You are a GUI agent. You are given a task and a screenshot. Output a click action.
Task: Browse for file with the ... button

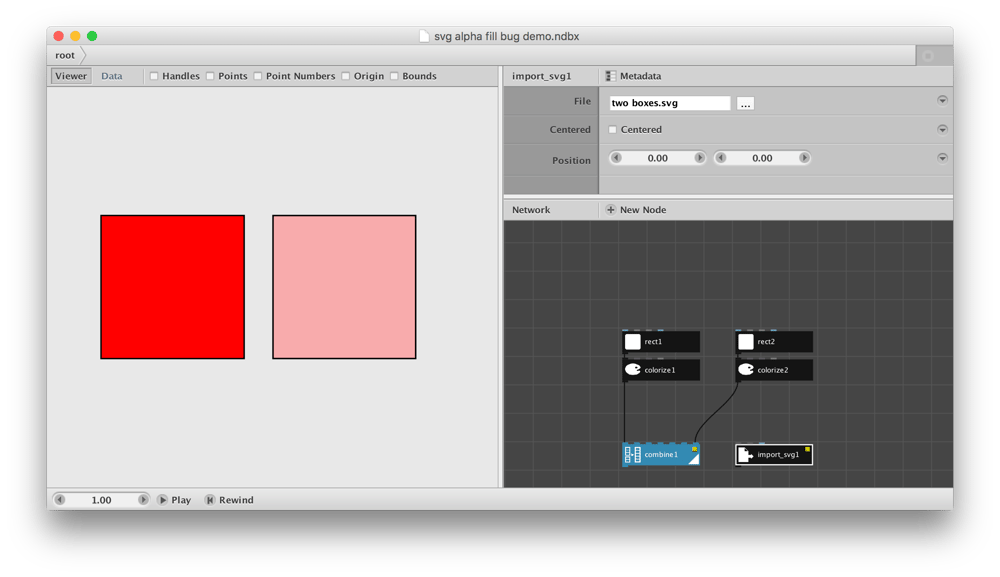coord(745,103)
